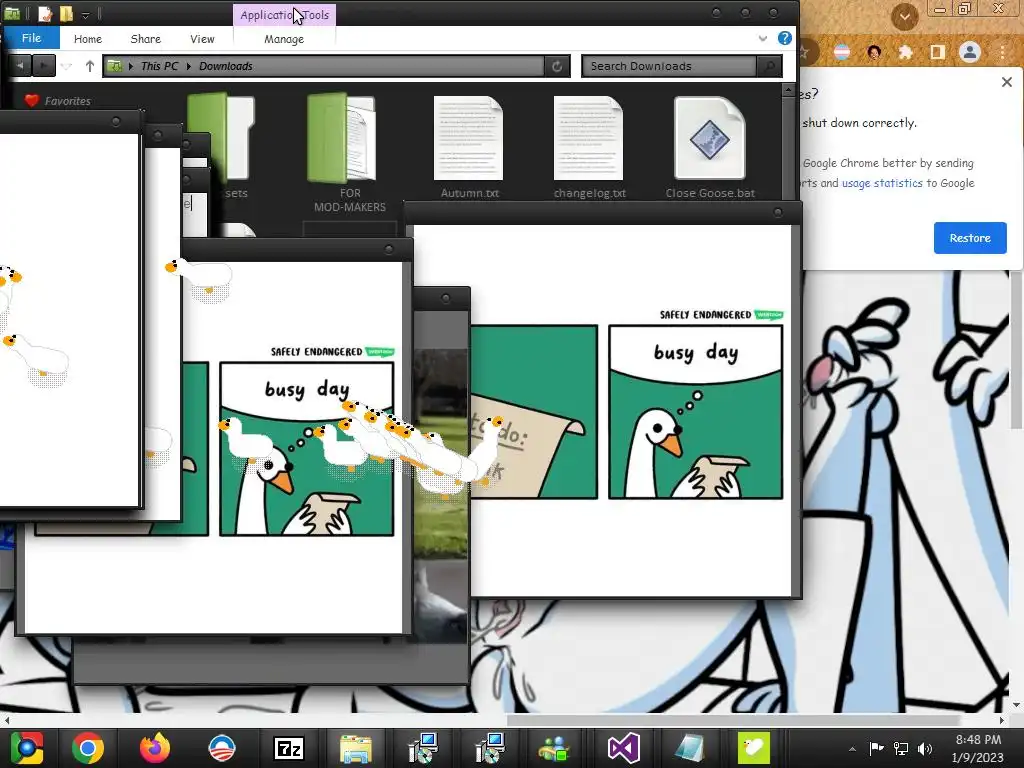Screen dimensions: 1024x768
Task: Open Customize Quick Access Toolbar dropdown
Action: coord(86,14)
